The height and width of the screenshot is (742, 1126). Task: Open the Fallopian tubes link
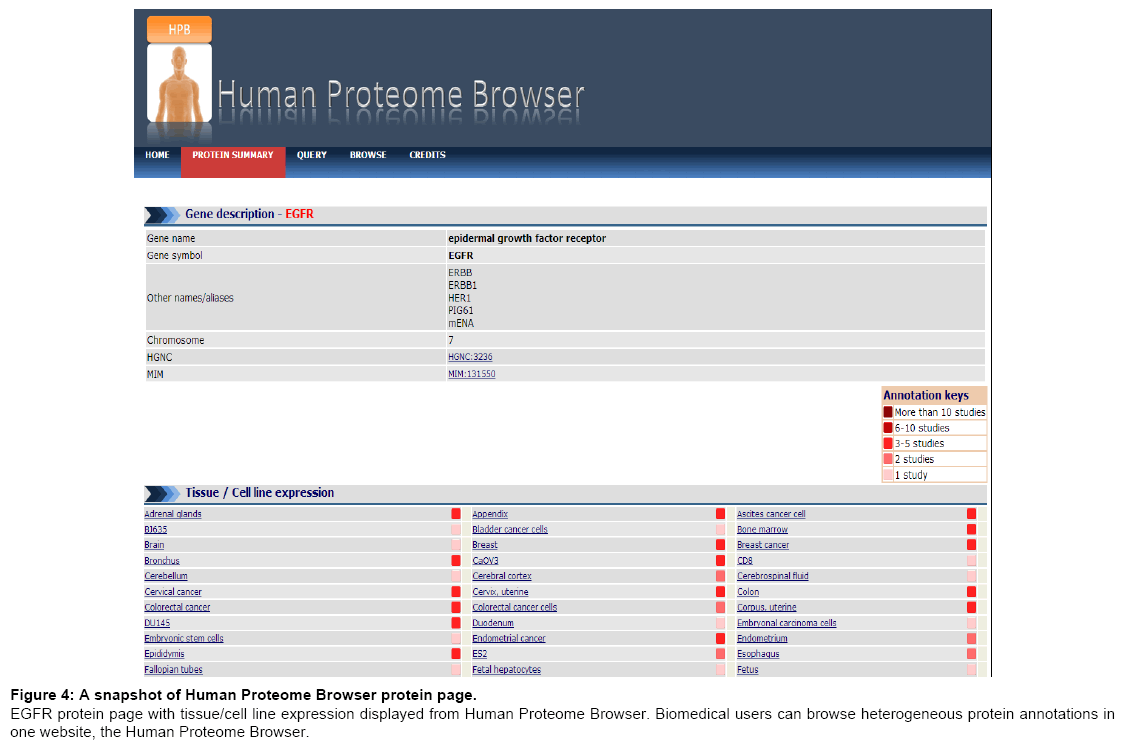(x=174, y=670)
